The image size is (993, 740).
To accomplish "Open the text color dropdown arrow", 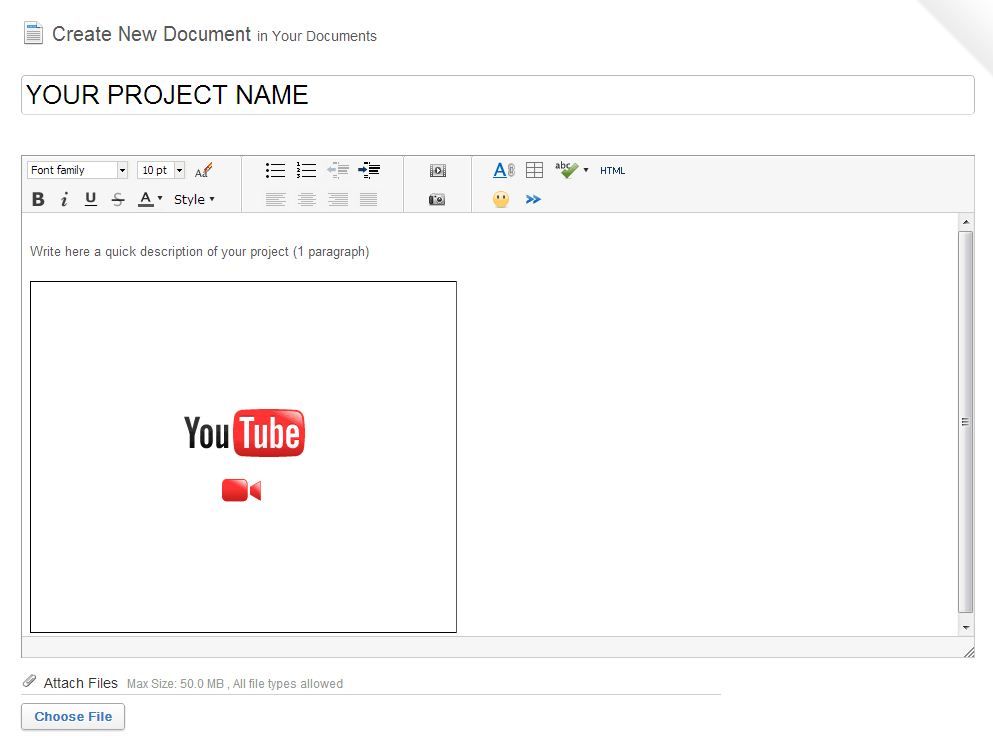I will 160,198.
